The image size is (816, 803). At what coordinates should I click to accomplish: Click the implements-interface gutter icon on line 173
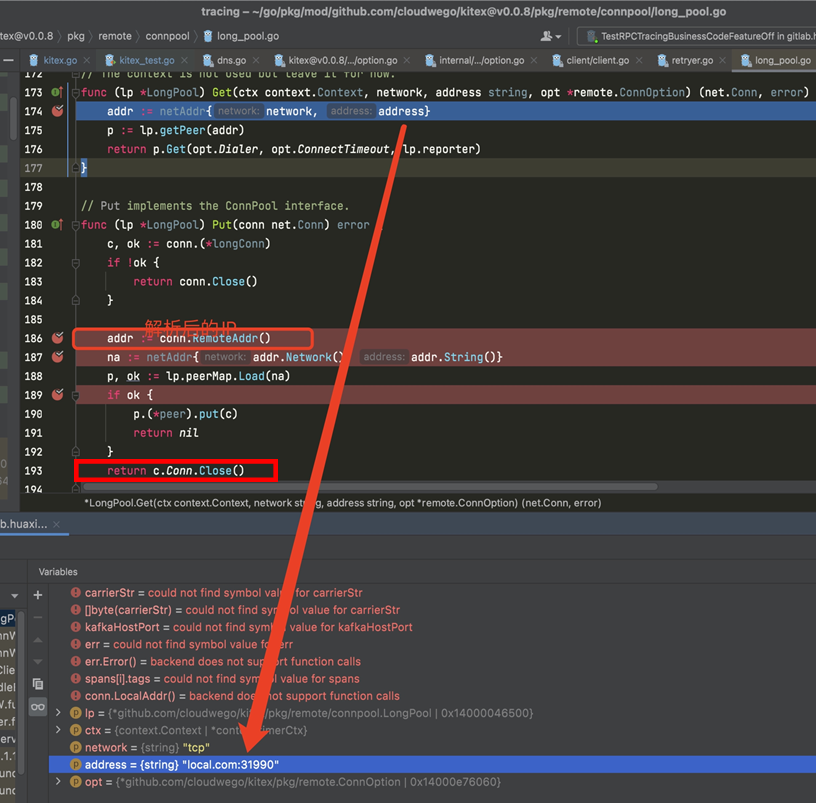click(x=57, y=92)
